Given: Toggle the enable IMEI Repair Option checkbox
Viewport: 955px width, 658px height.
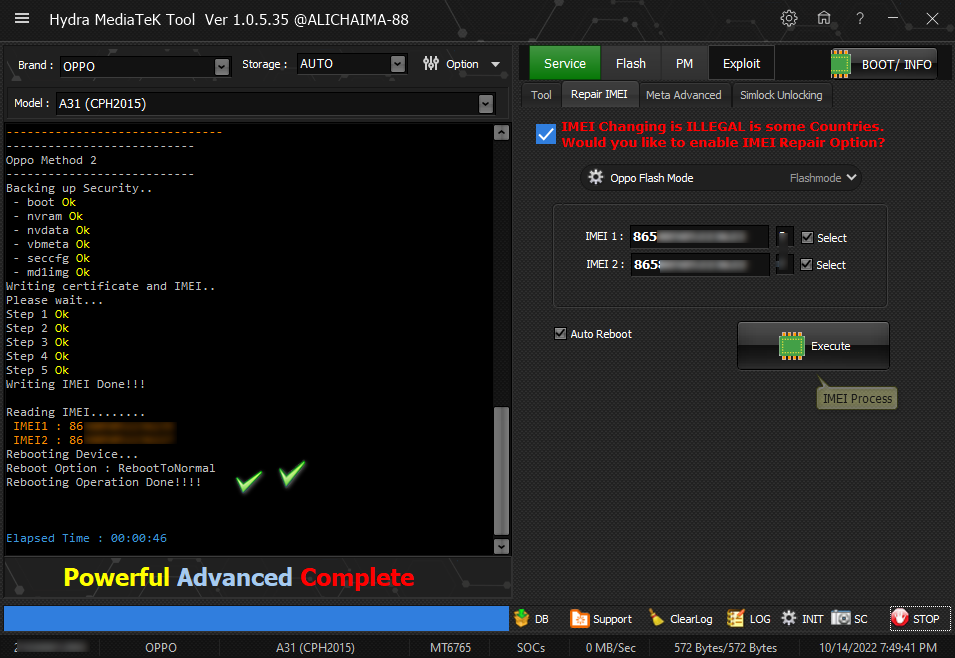Looking at the screenshot, I should (x=546, y=134).
